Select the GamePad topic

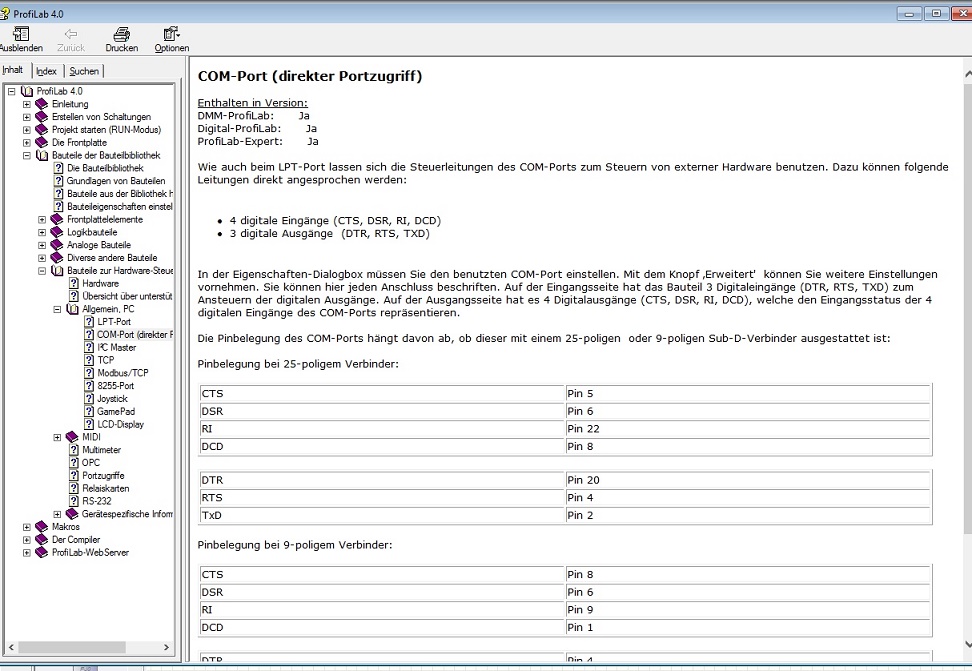[x=116, y=412]
